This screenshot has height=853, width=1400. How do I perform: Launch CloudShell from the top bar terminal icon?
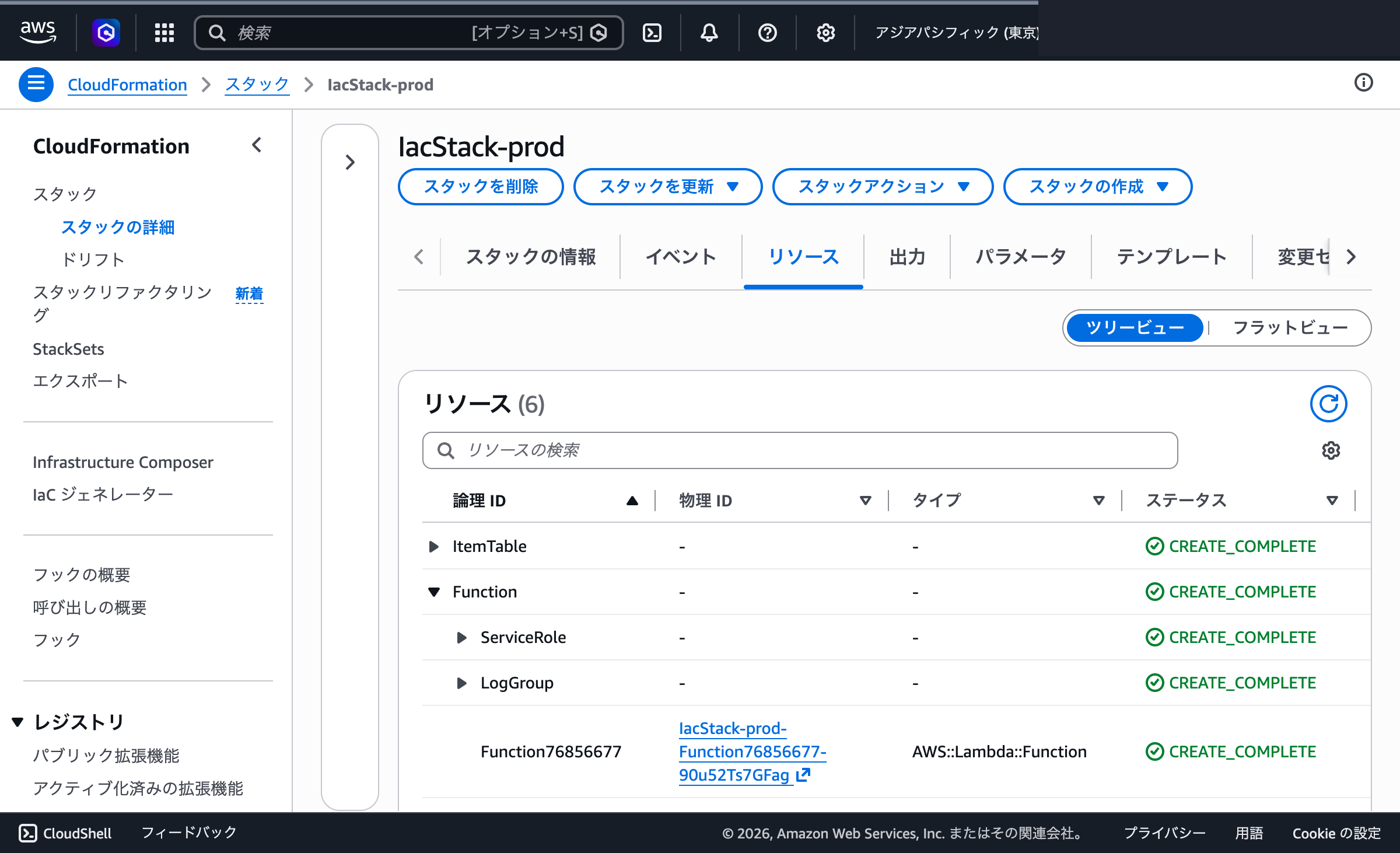652,33
